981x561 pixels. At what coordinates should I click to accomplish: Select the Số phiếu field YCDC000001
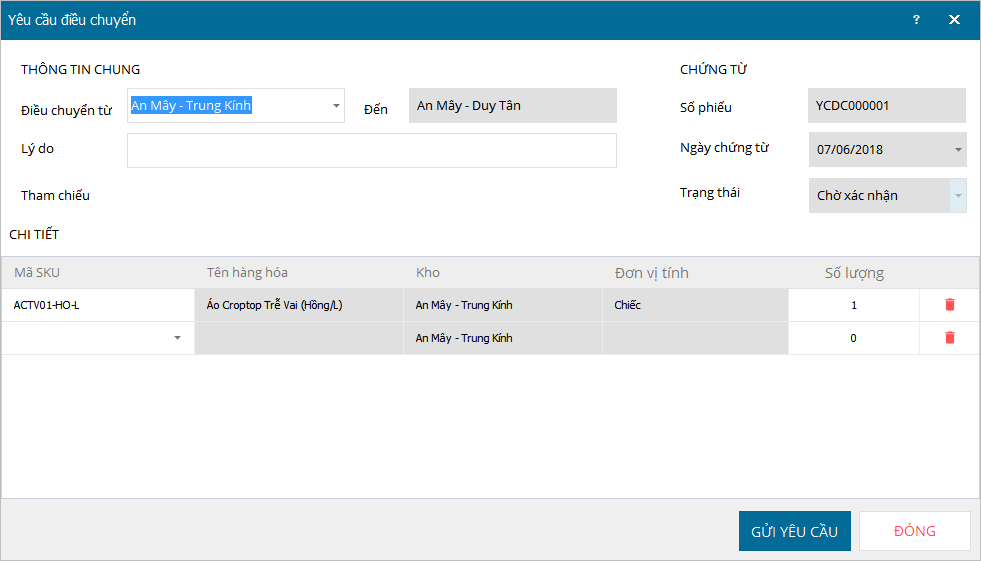886,105
